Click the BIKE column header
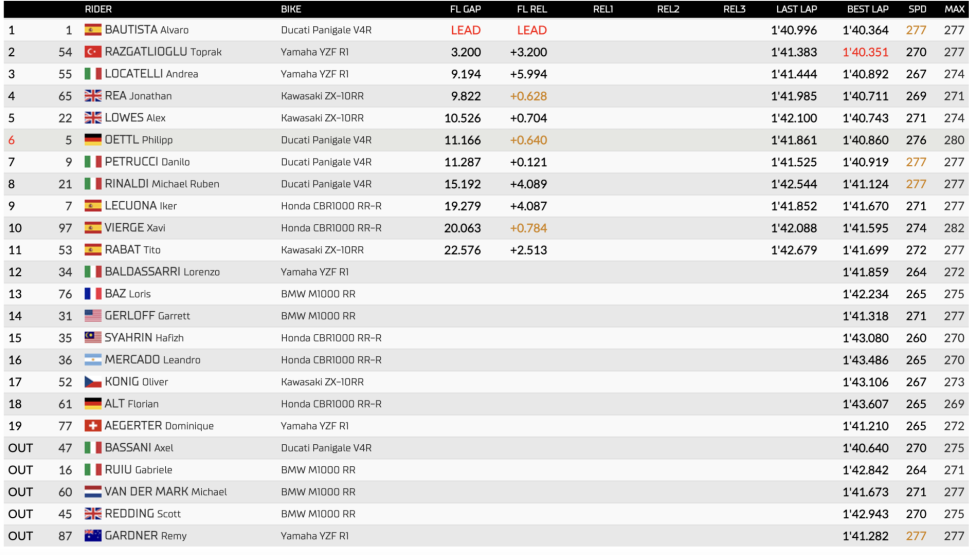This screenshot has height=555, width=976. click(x=291, y=9)
